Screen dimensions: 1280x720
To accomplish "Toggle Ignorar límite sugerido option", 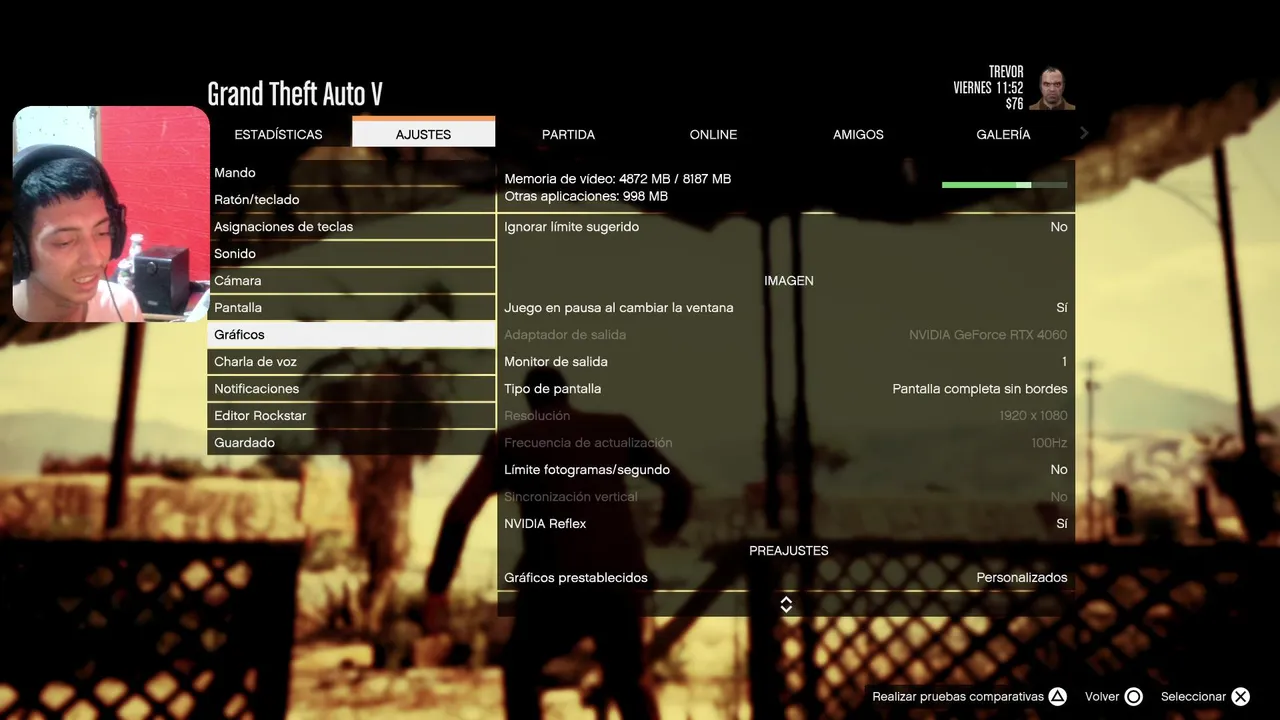I will pyautogui.click(x=786, y=227).
